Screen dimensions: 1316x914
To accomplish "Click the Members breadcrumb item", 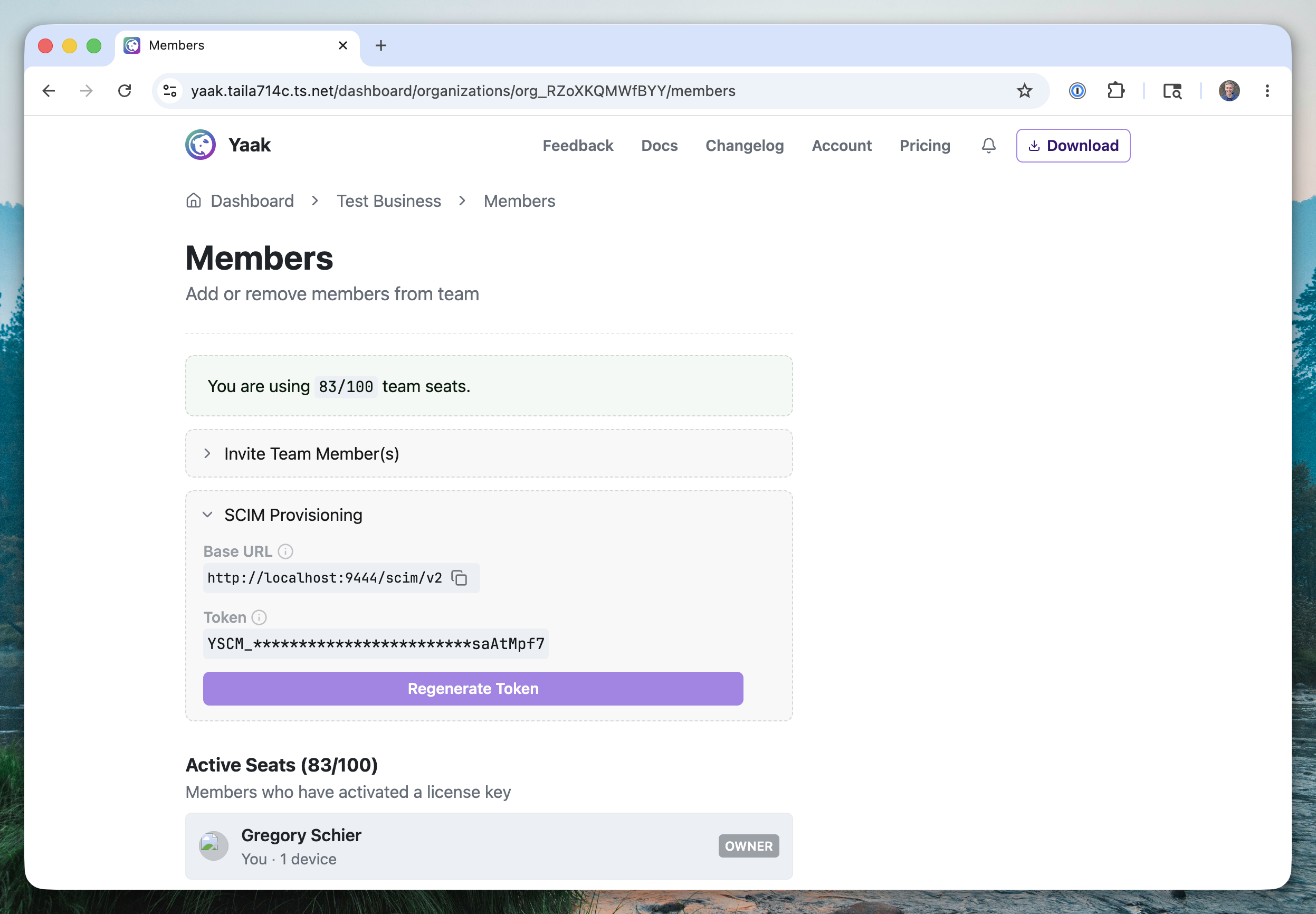I will coord(519,201).
